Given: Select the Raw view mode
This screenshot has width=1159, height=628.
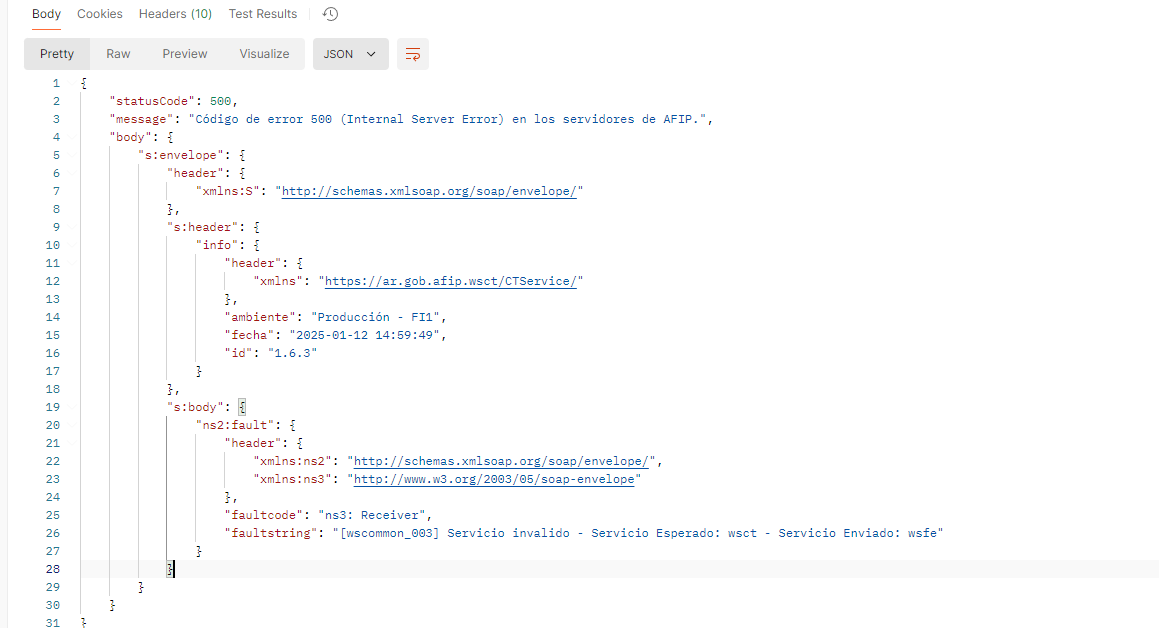Looking at the screenshot, I should [118, 54].
